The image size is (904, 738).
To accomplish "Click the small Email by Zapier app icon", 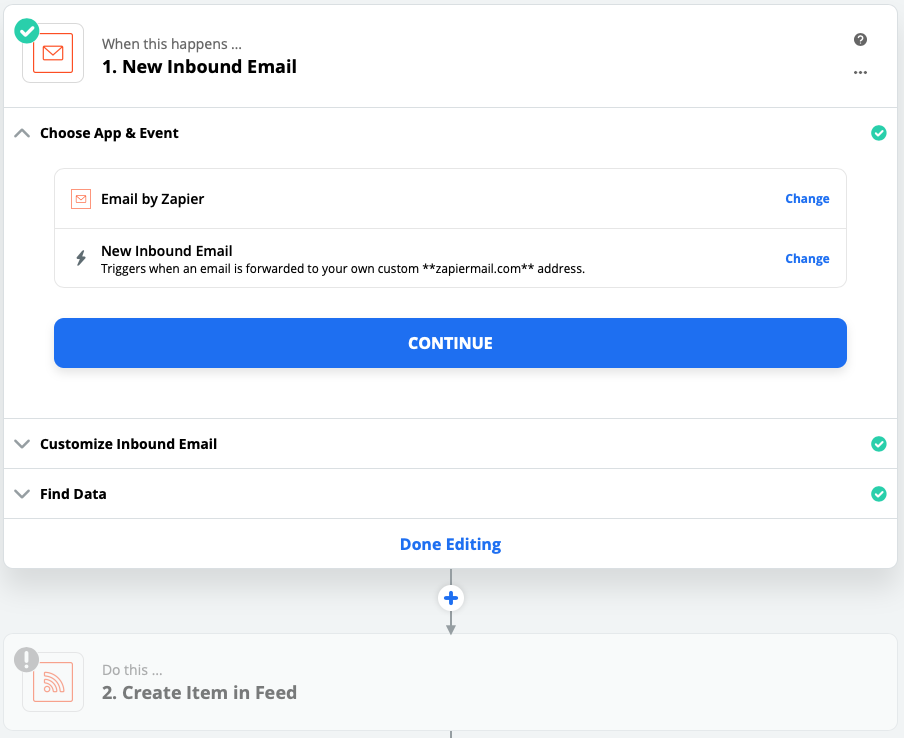I will click(81, 199).
